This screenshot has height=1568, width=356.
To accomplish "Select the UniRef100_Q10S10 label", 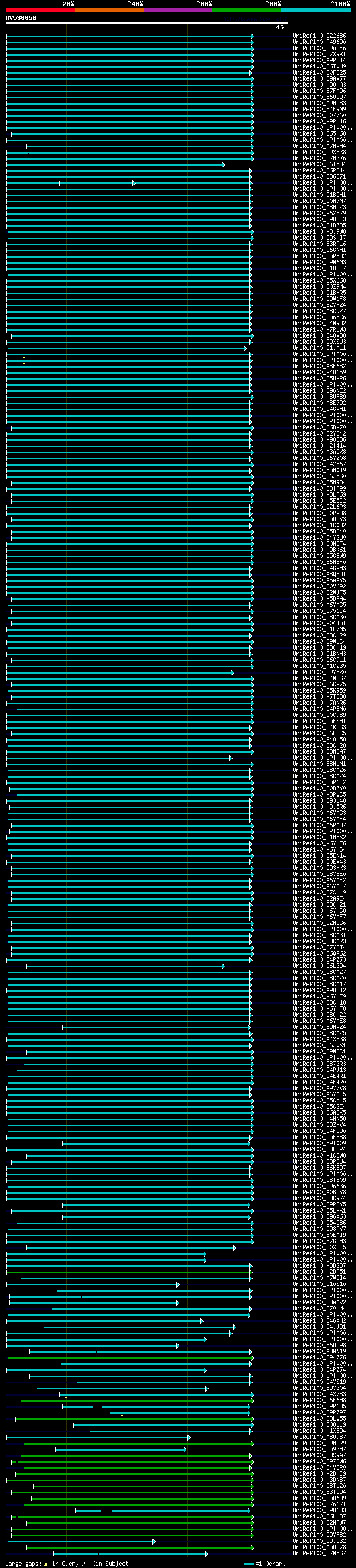I will 319,1284.
